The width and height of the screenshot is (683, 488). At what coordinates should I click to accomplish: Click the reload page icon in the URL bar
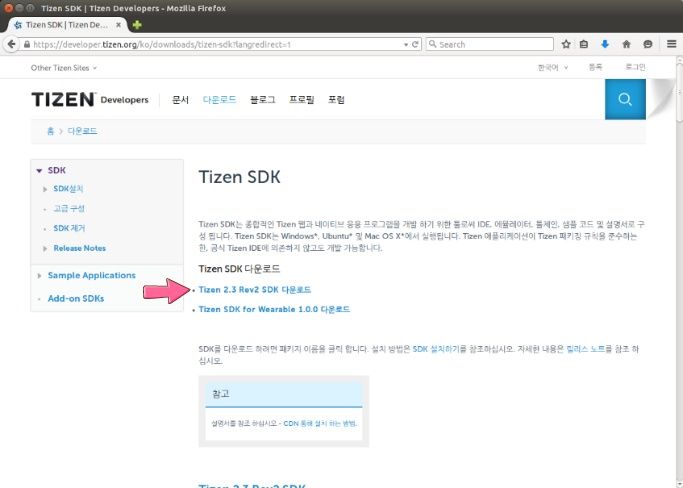(x=415, y=44)
